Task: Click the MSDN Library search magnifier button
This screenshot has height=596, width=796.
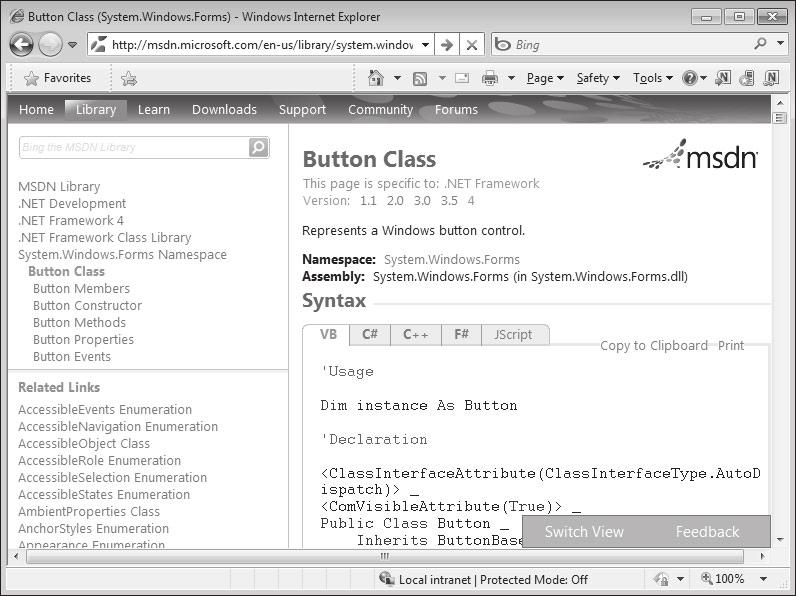Action: pyautogui.click(x=258, y=147)
